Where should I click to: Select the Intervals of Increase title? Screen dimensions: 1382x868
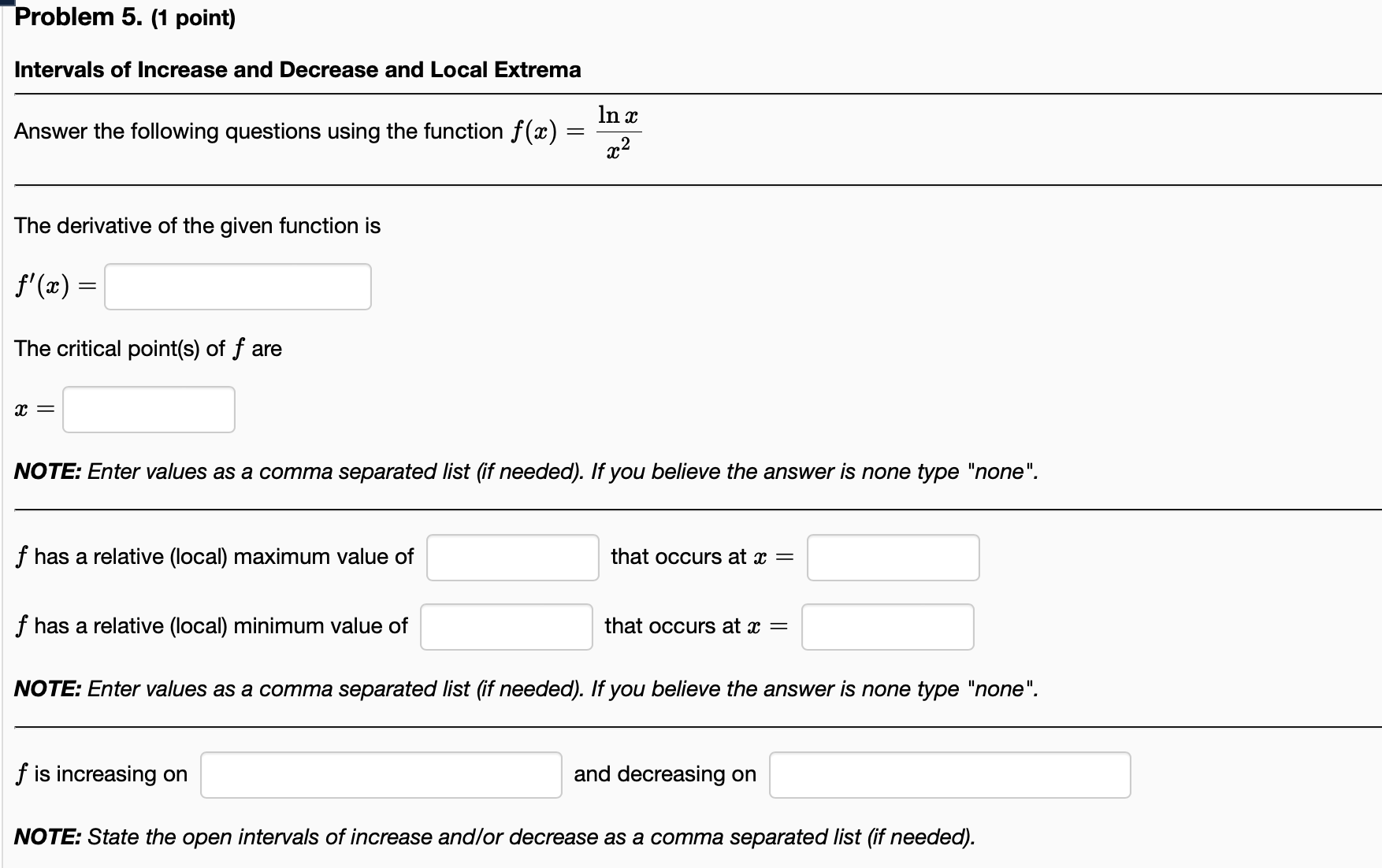pyautogui.click(x=298, y=69)
